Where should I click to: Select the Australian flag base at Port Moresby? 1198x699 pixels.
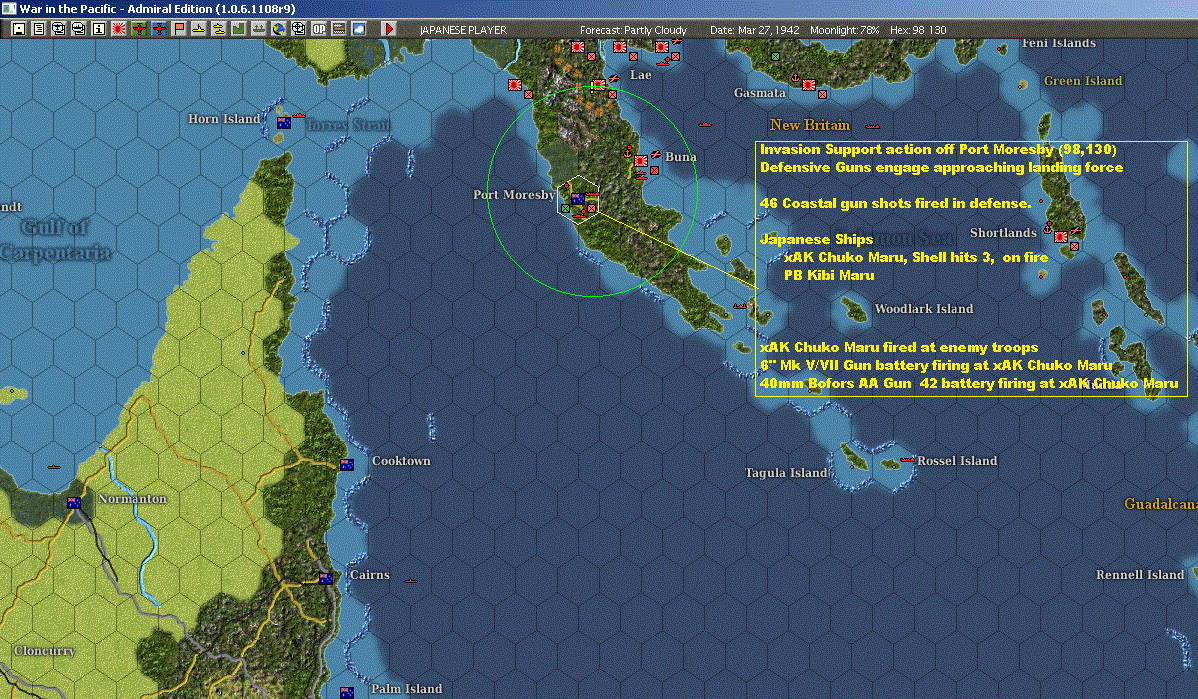point(578,199)
